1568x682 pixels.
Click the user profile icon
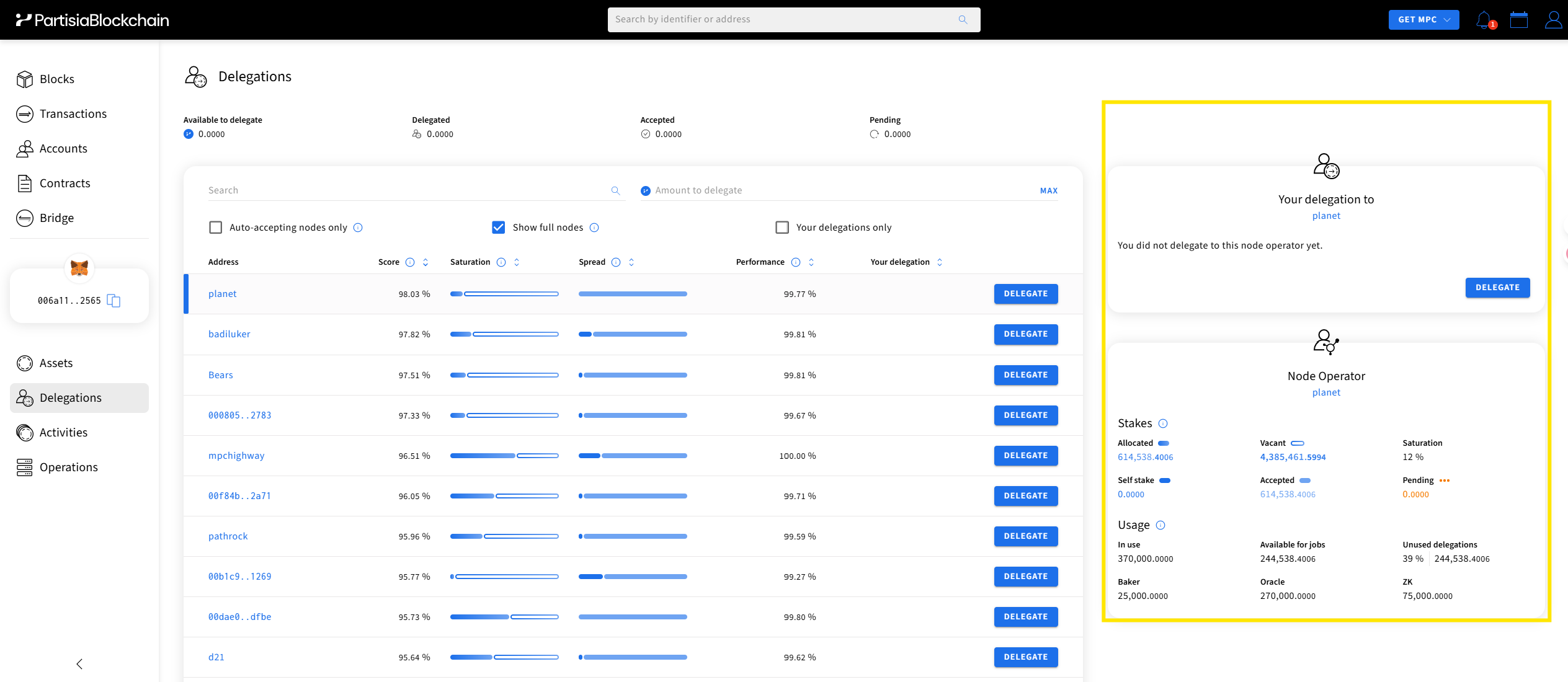(1553, 20)
